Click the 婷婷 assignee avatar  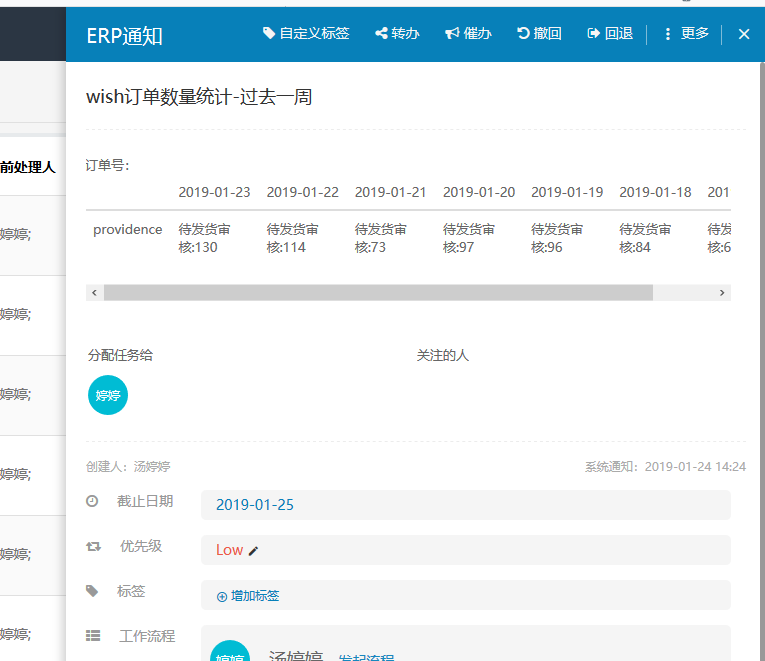tap(108, 395)
